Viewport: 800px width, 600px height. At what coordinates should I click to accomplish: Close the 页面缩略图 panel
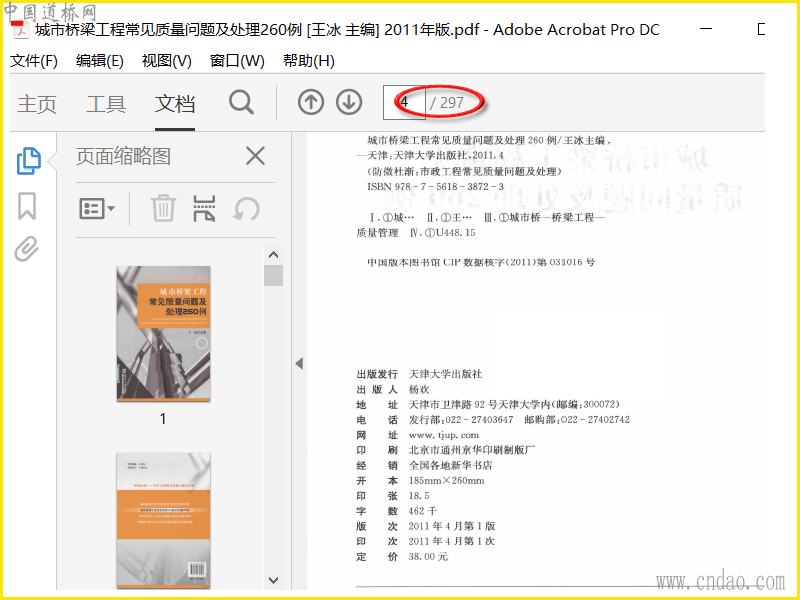pos(255,156)
